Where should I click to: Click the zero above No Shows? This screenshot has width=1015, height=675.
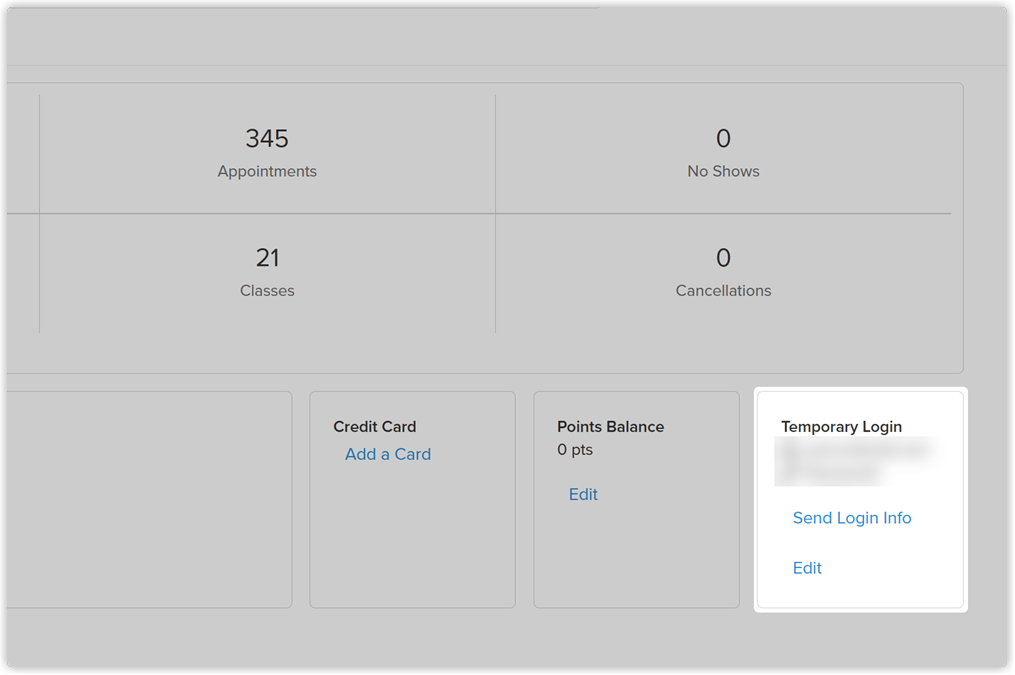tap(723, 138)
